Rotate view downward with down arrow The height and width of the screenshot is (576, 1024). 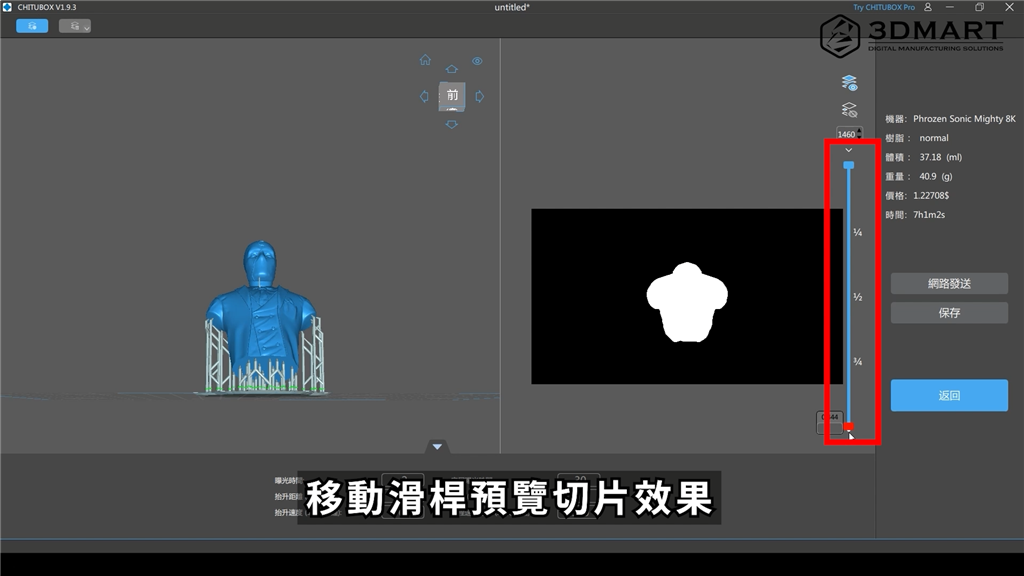[x=452, y=124]
